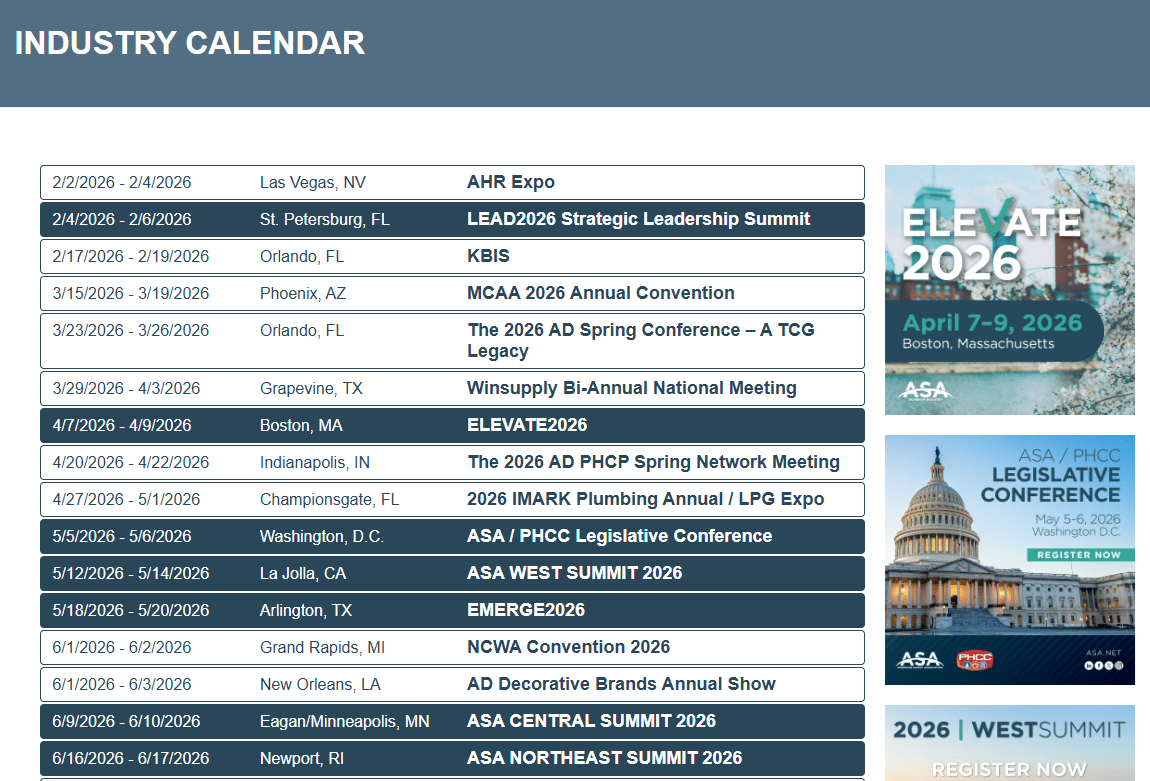Screen dimensions: 1150x781
Task: Click the date 6/9/2026 - 6/10/2026
Action: pyautogui.click(x=126, y=721)
